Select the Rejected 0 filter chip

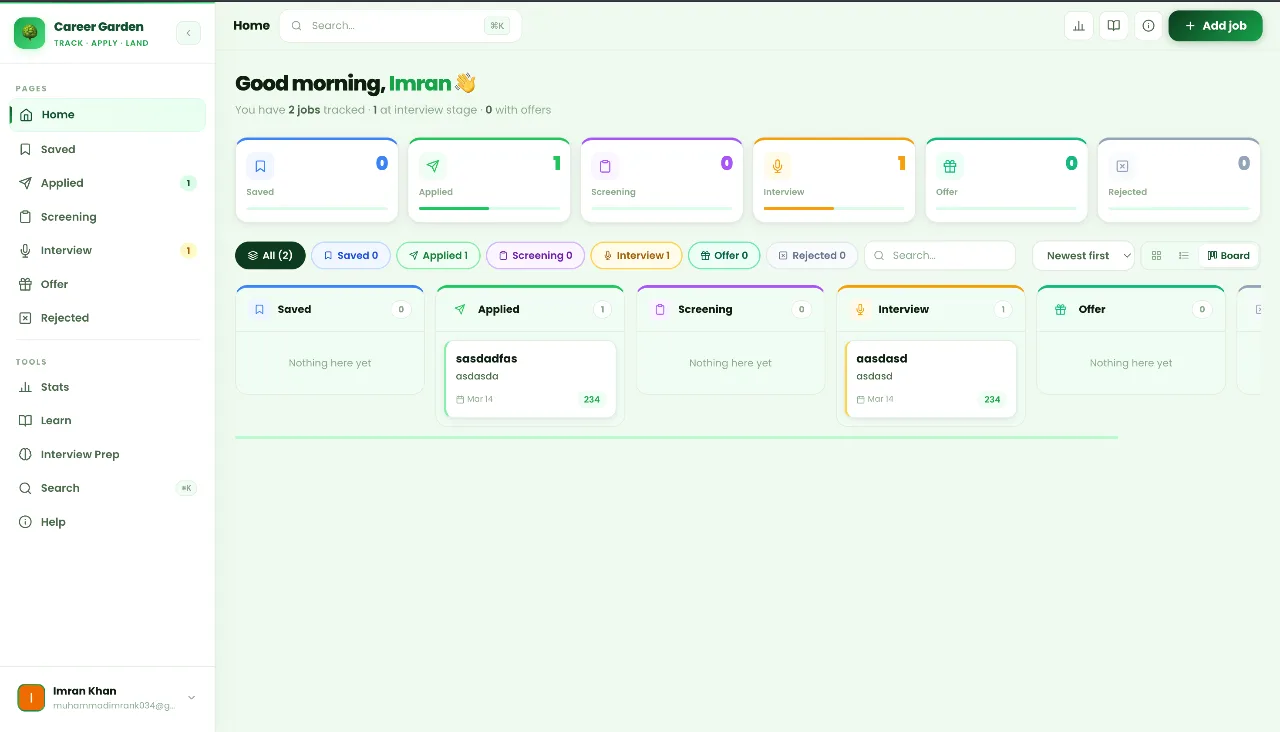pyautogui.click(x=812, y=256)
